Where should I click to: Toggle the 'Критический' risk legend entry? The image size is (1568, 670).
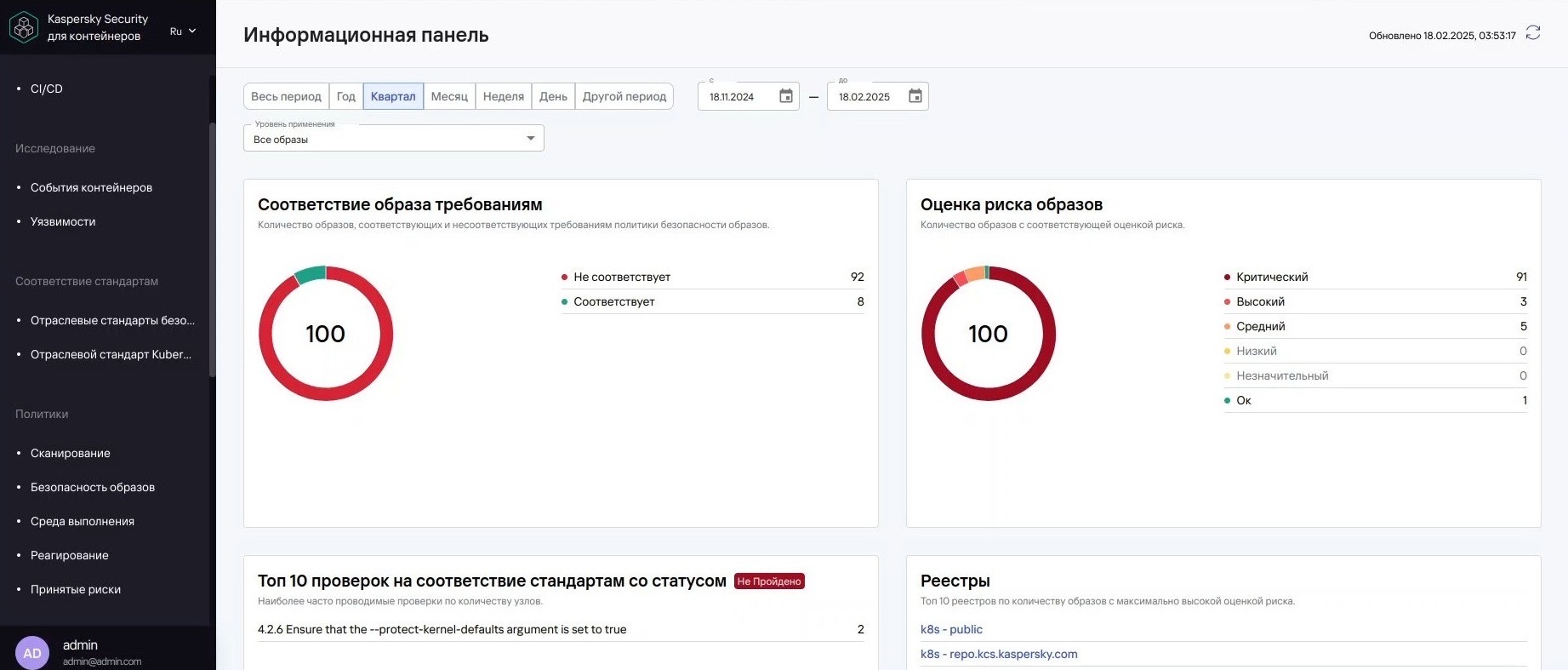tap(1272, 278)
